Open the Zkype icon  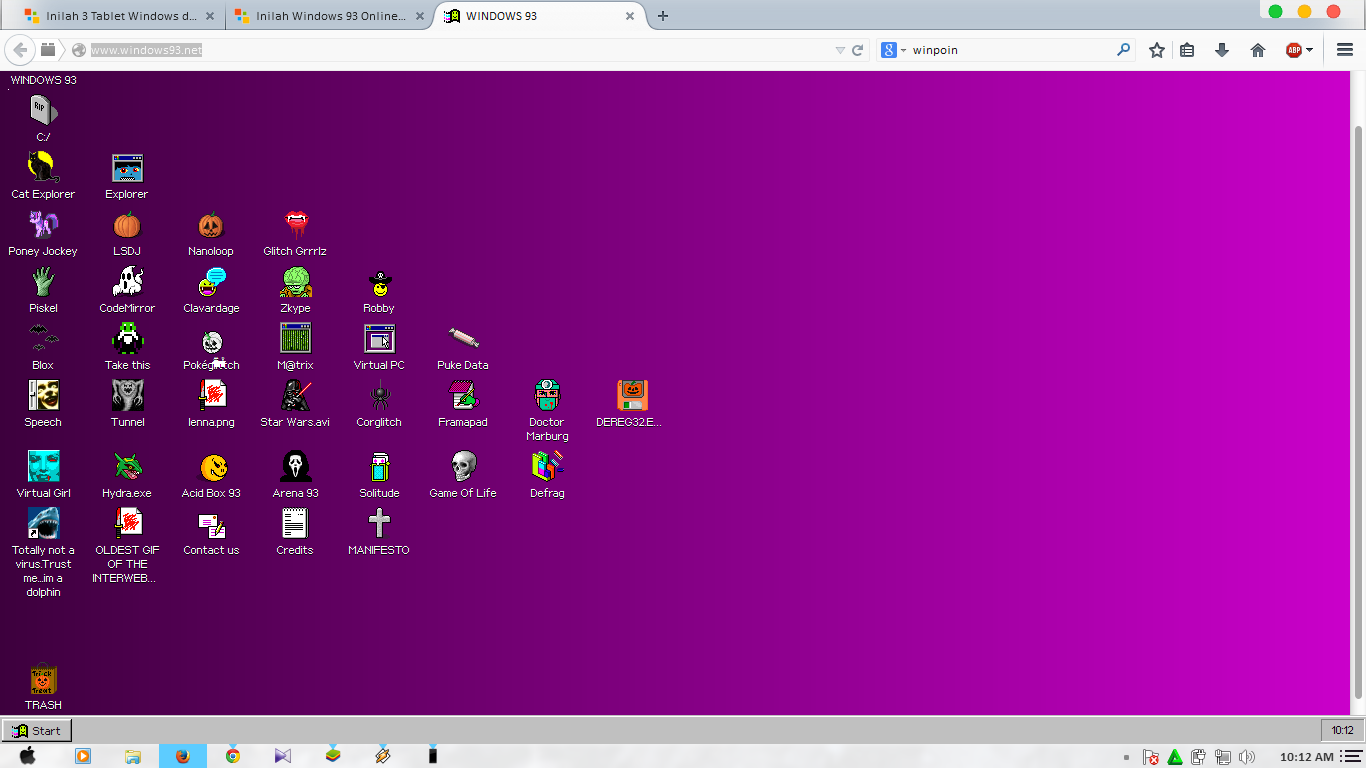click(x=295, y=281)
